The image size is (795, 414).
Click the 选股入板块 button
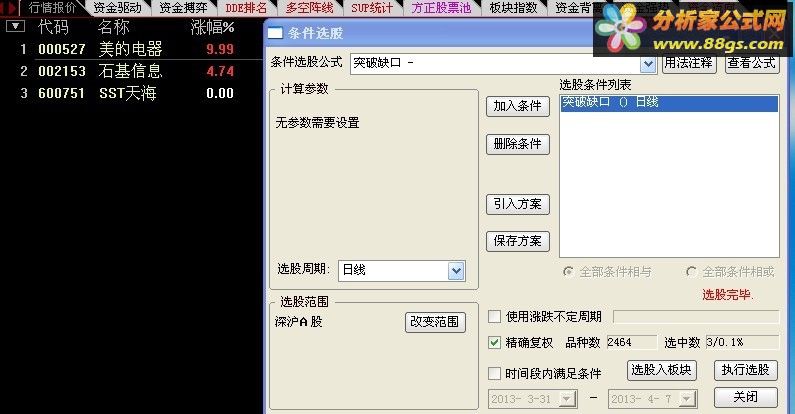coord(662,370)
